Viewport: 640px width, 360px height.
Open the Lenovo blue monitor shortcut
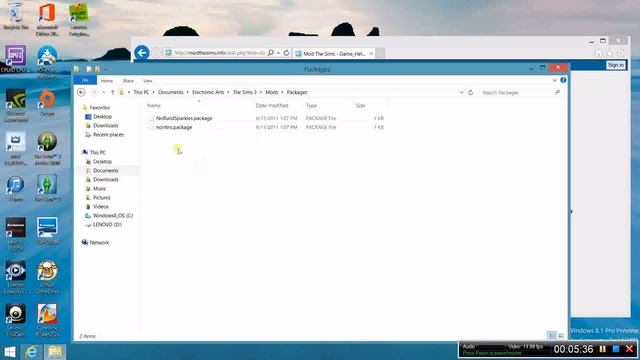coord(47,231)
